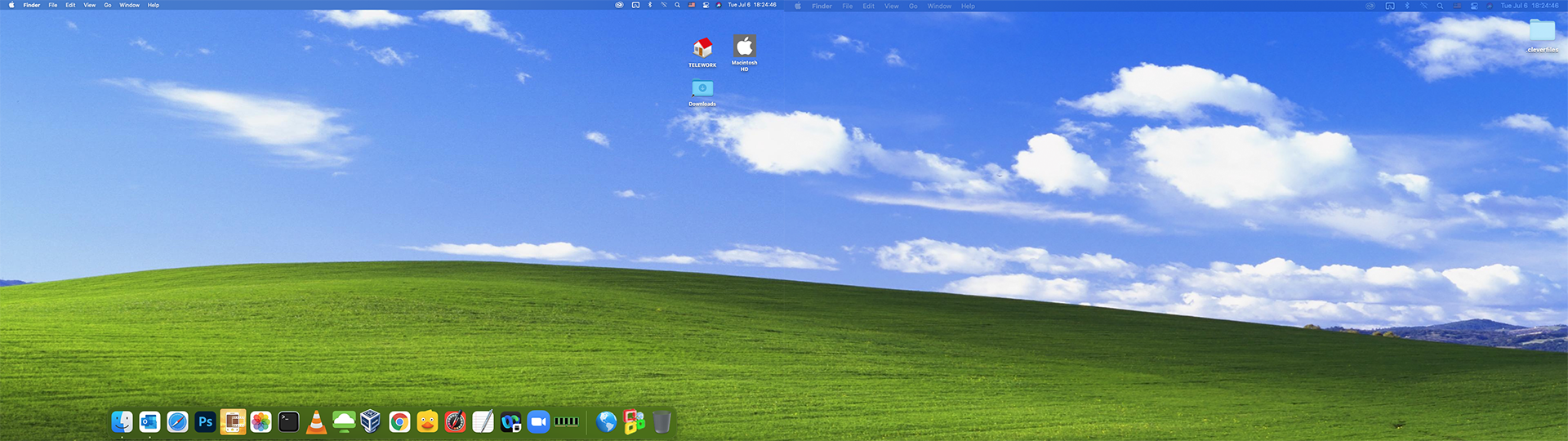Open Safari from the Dock
1568x441 pixels.
click(177, 421)
